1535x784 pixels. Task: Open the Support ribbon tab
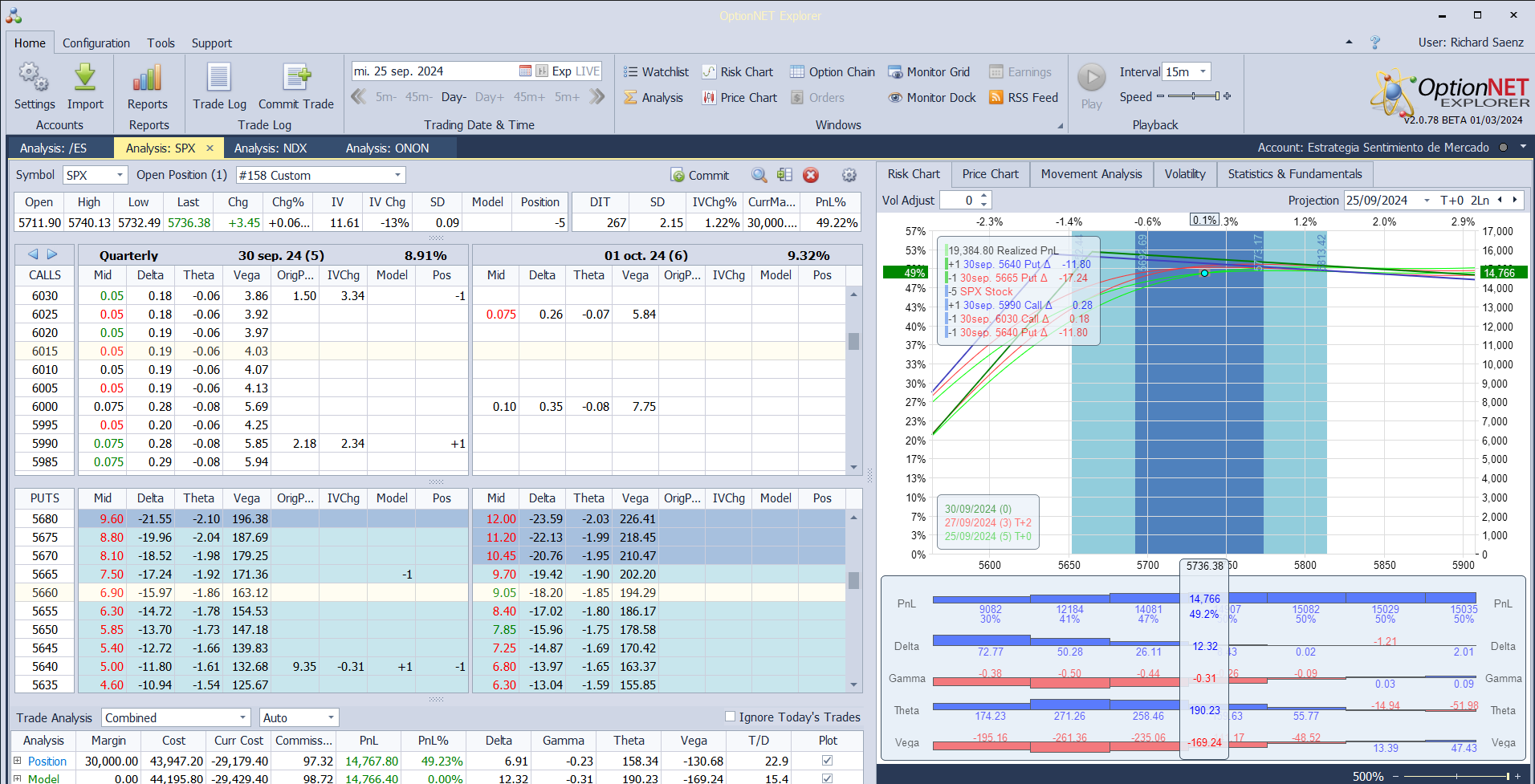212,43
